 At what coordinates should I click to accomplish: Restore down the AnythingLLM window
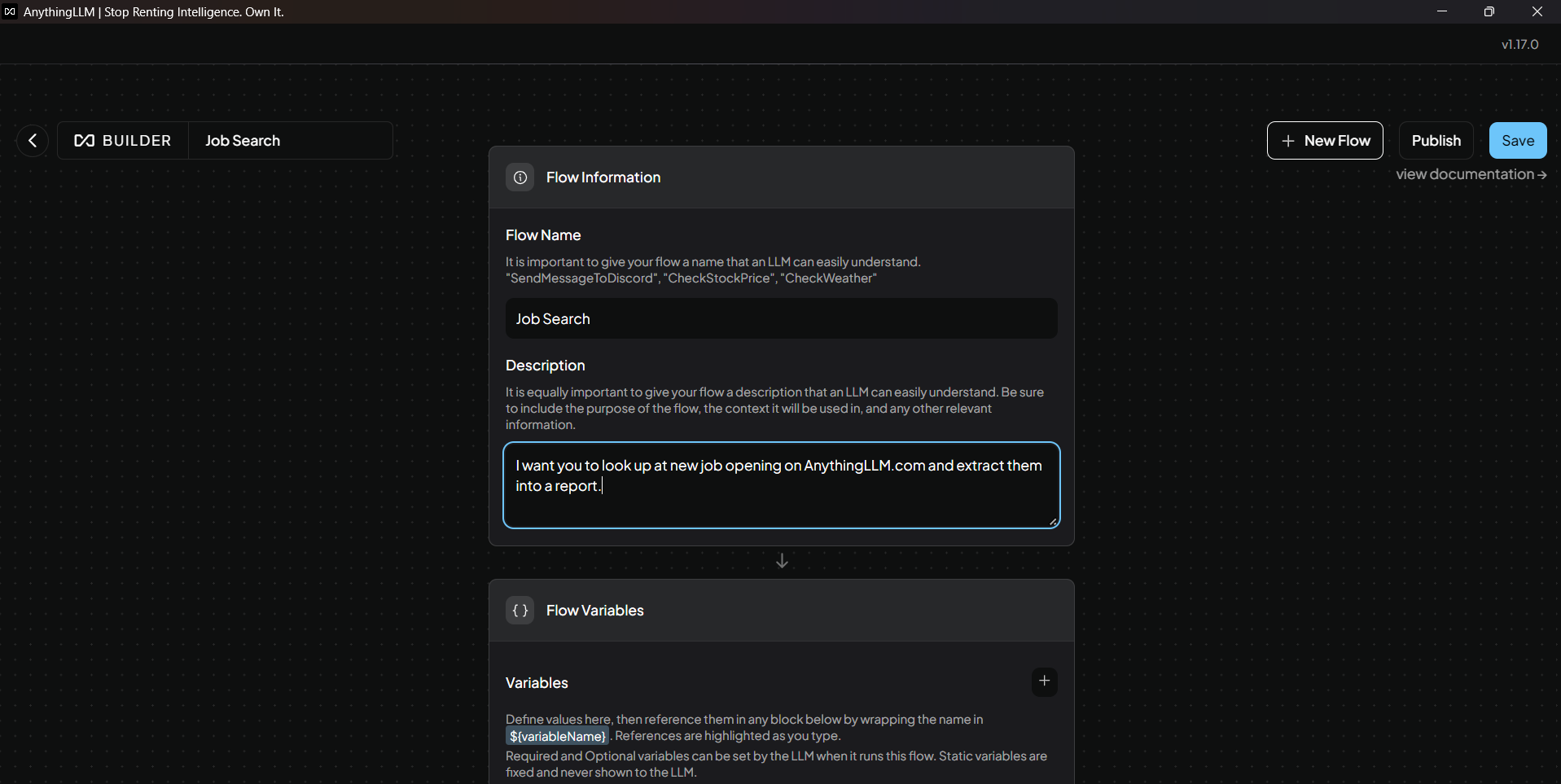(1489, 11)
